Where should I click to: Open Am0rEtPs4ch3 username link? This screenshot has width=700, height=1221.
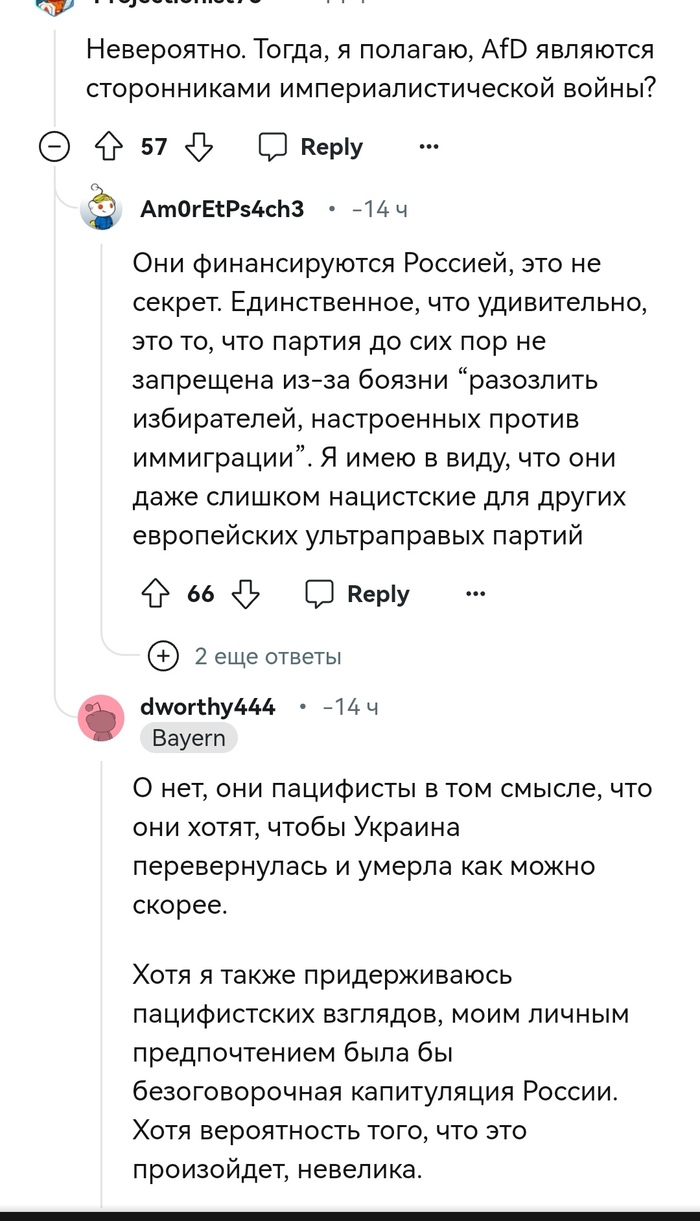coord(221,209)
